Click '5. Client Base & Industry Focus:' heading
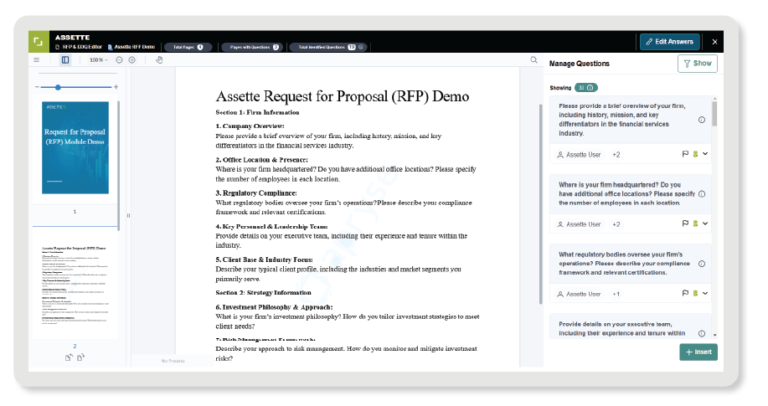Image resolution: width=768 pixels, height=406 pixels. tap(264, 260)
